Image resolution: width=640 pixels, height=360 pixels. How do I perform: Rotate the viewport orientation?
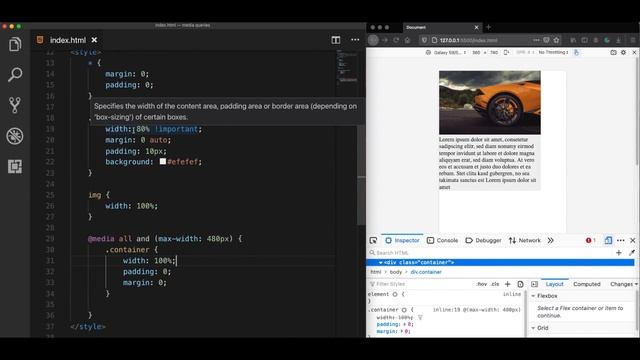click(x=507, y=52)
